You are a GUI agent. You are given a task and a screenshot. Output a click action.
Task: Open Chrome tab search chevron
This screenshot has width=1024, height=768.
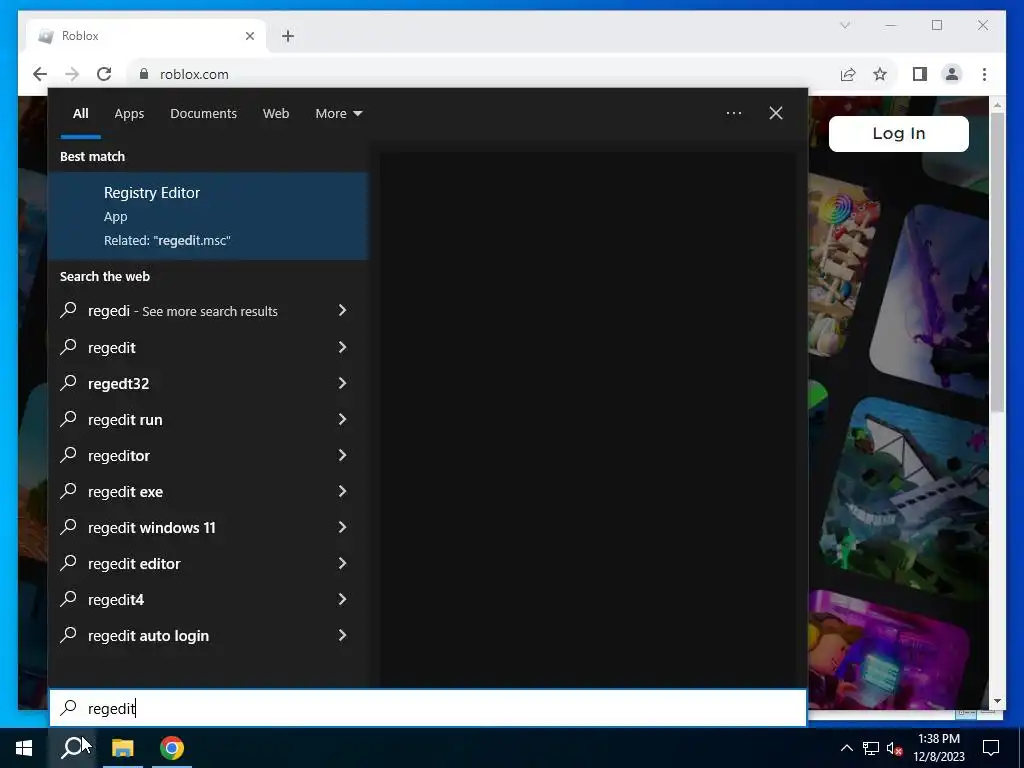pyautogui.click(x=844, y=25)
